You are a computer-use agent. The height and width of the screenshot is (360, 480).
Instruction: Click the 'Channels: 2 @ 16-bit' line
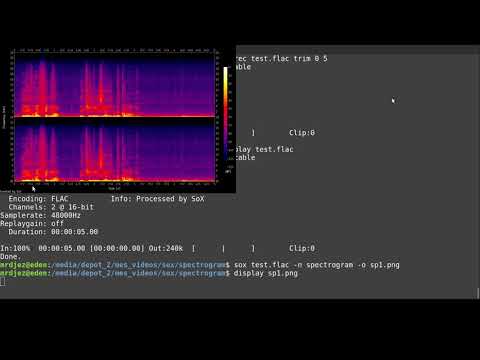tap(51, 207)
